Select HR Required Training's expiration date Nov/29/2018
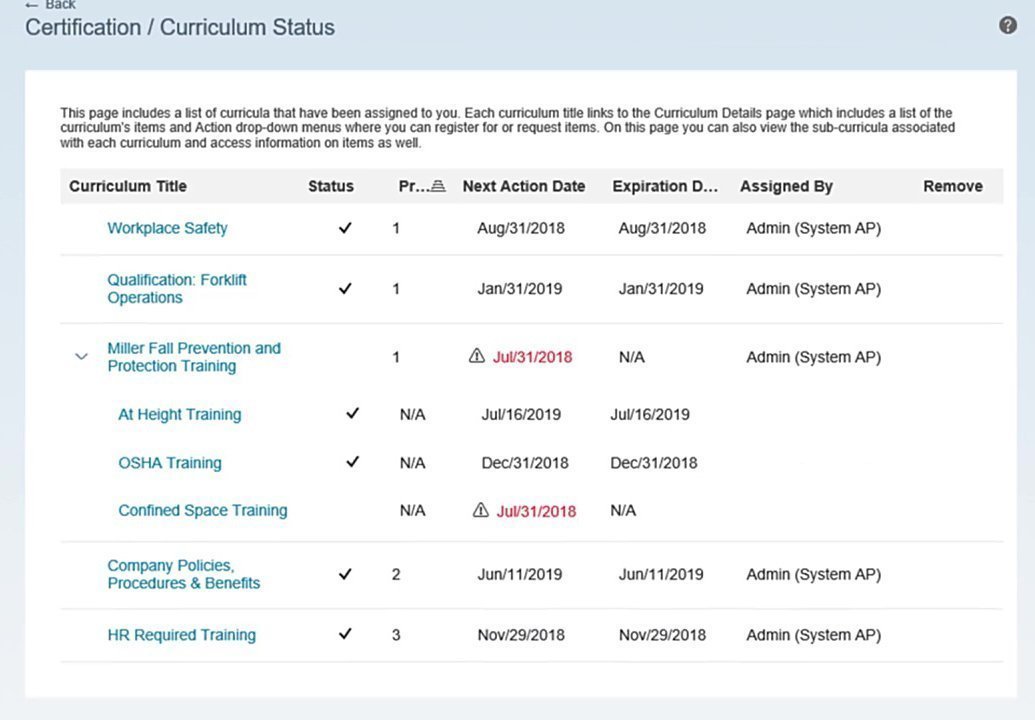The image size is (1035, 720). (662, 635)
